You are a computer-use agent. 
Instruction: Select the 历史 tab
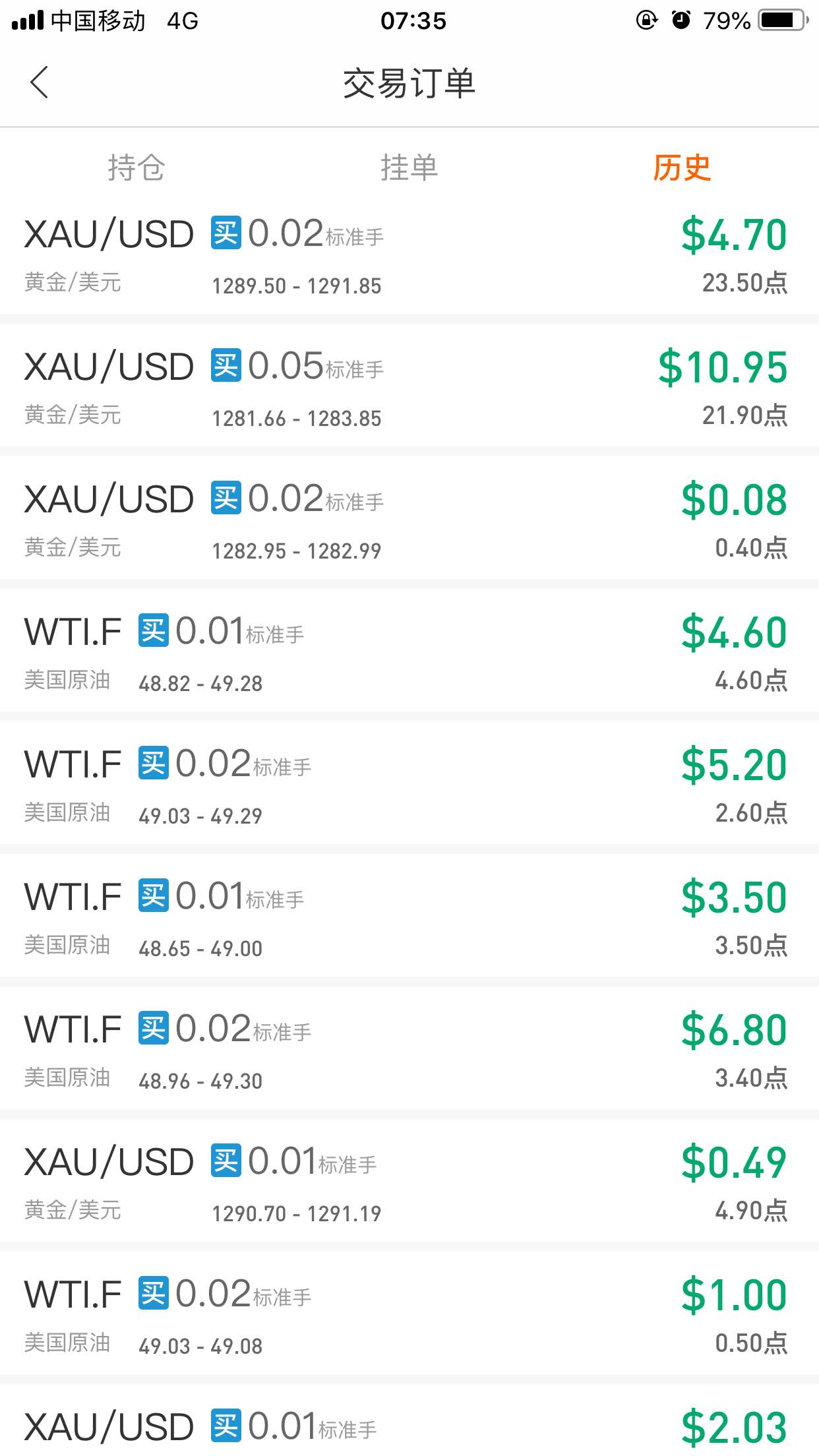click(682, 167)
